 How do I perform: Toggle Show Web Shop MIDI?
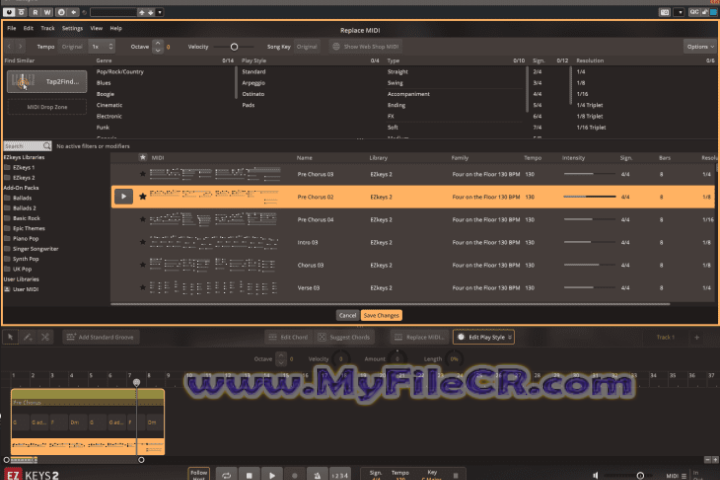(x=366, y=46)
